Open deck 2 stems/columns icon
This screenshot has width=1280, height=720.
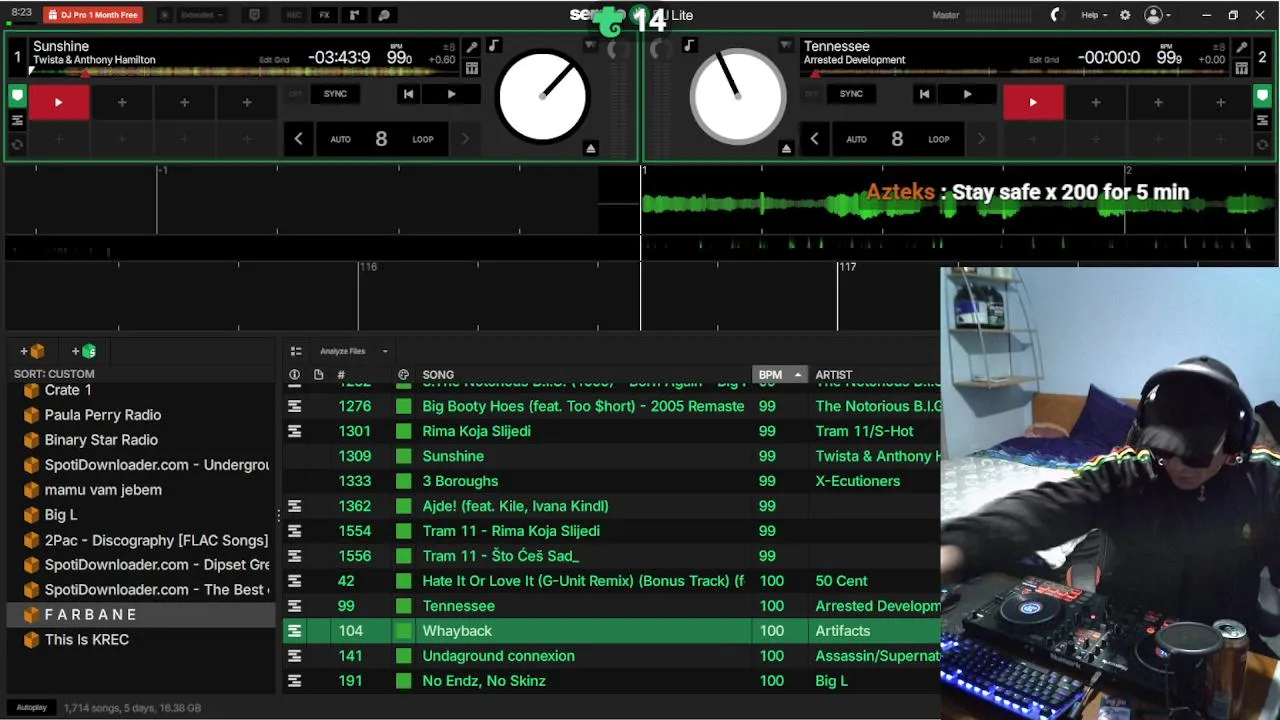[x=1241, y=68]
